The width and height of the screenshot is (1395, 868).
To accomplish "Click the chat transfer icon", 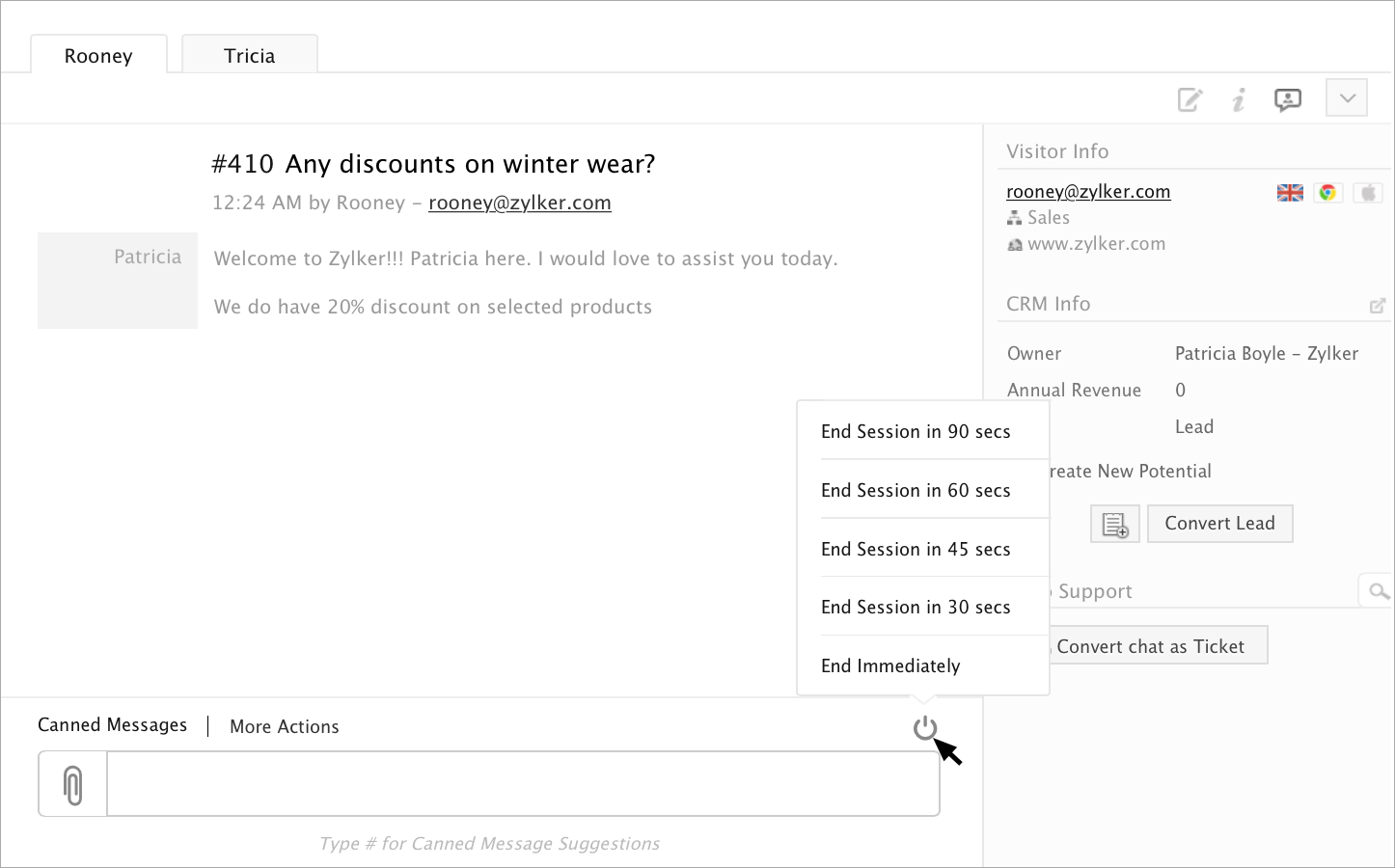I will point(1288,99).
